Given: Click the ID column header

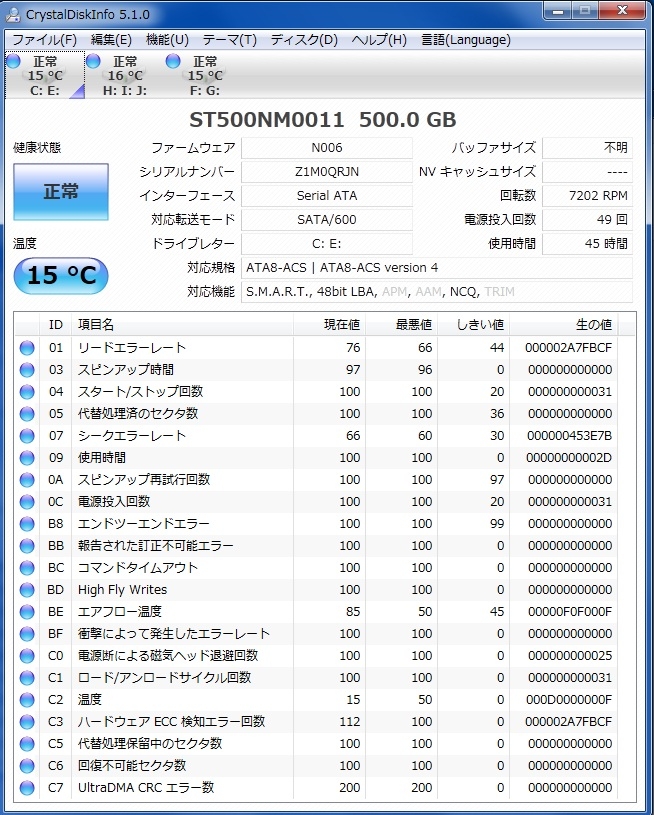Looking at the screenshot, I should click(56, 325).
